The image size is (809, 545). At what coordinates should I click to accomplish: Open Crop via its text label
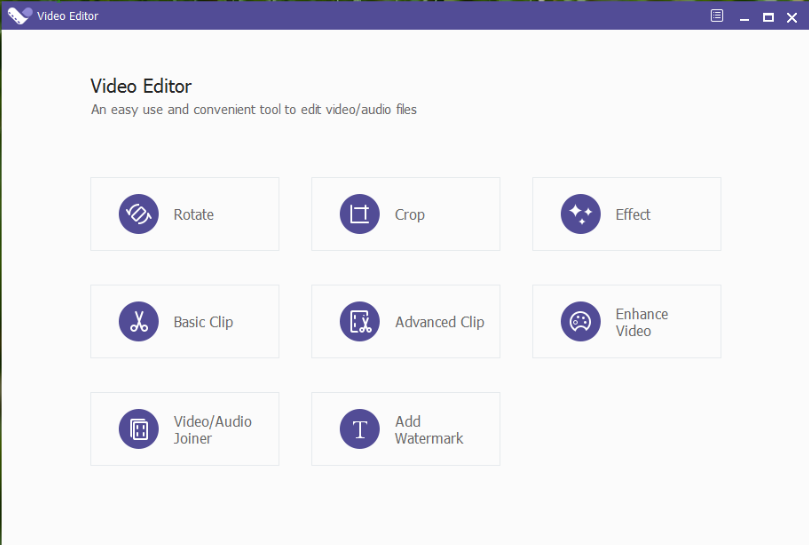[410, 215]
